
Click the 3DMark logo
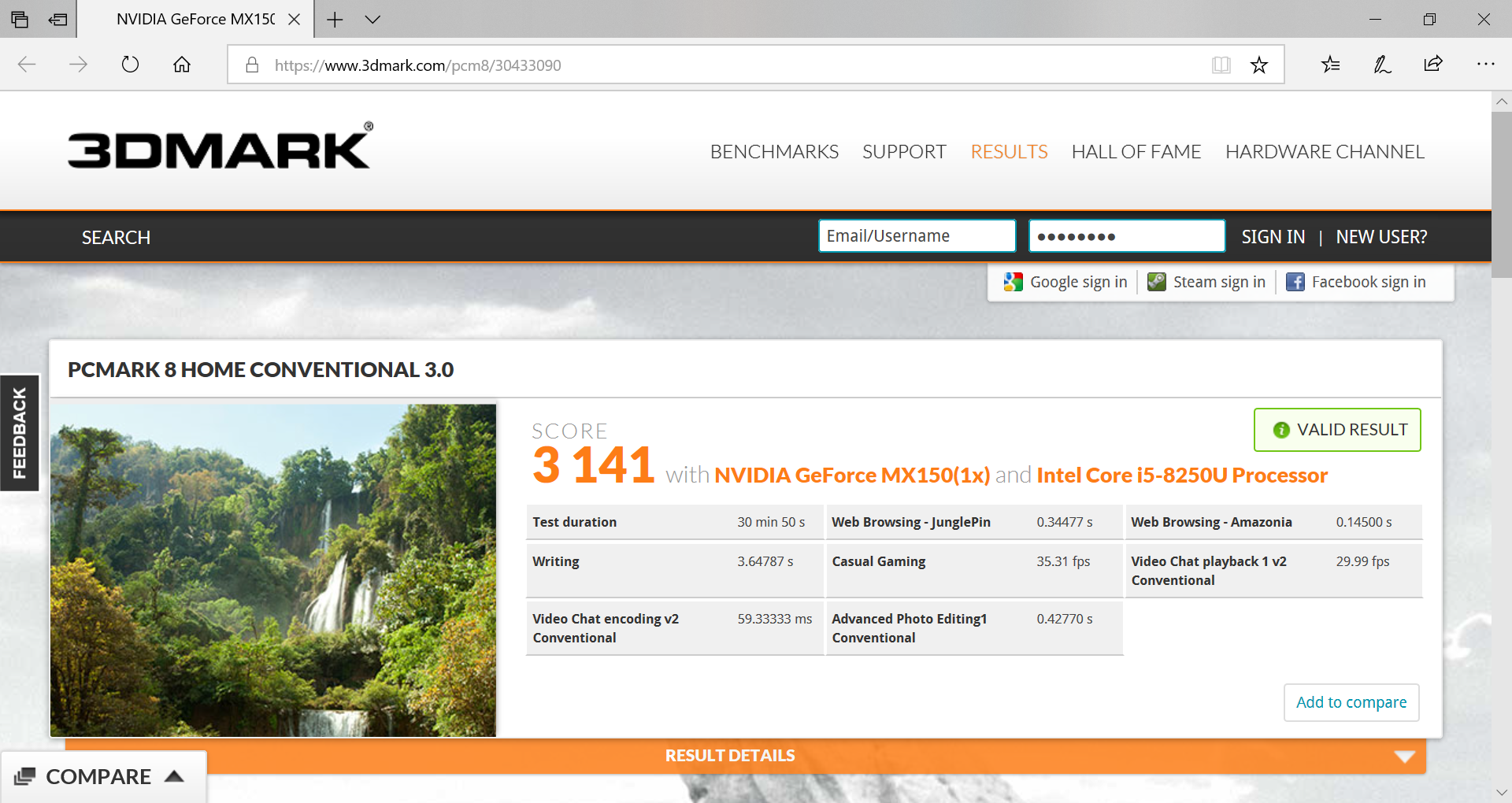coord(220,146)
